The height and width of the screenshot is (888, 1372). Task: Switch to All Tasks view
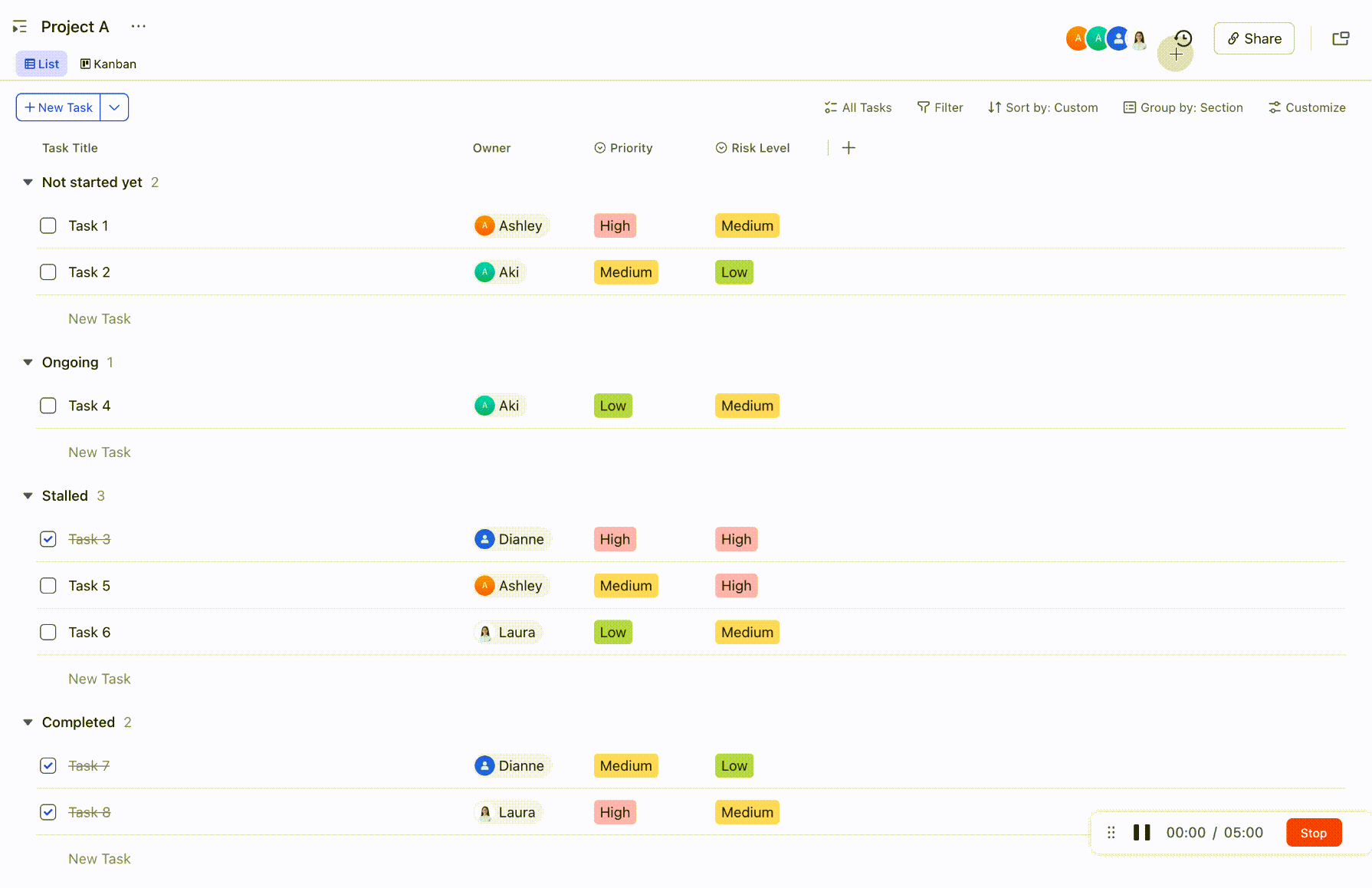coord(857,107)
